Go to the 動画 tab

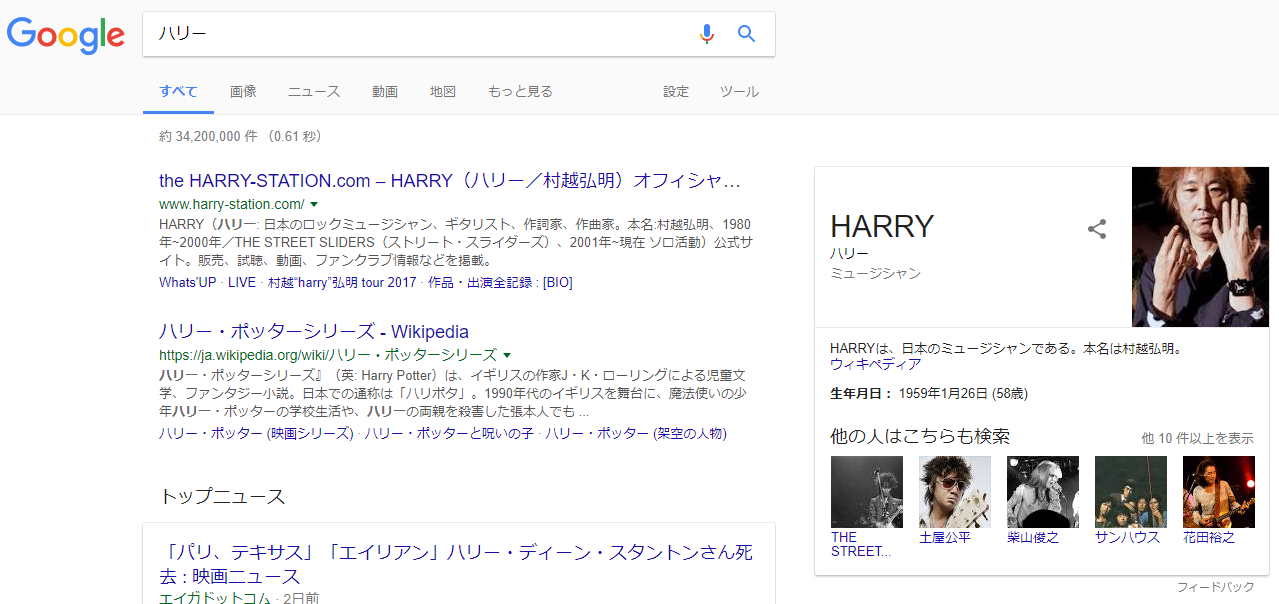[x=385, y=91]
